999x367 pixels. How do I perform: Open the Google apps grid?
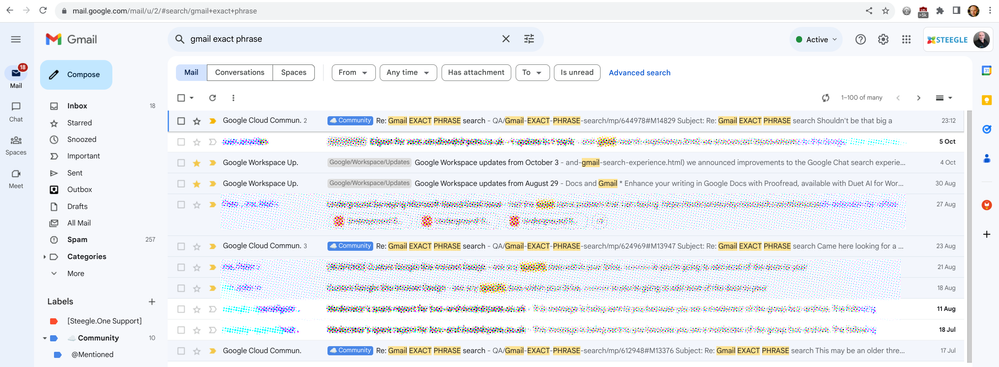coord(906,40)
